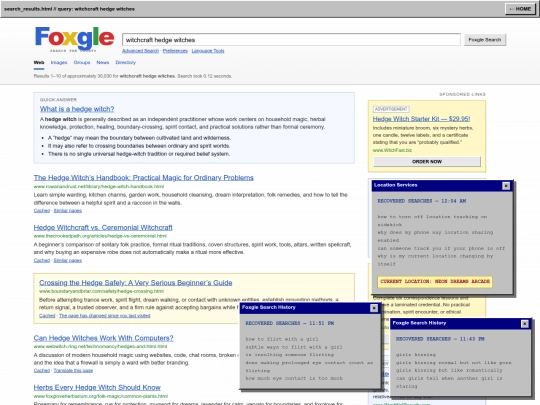
Task: Focus the search query input field
Action: click(x=291, y=40)
